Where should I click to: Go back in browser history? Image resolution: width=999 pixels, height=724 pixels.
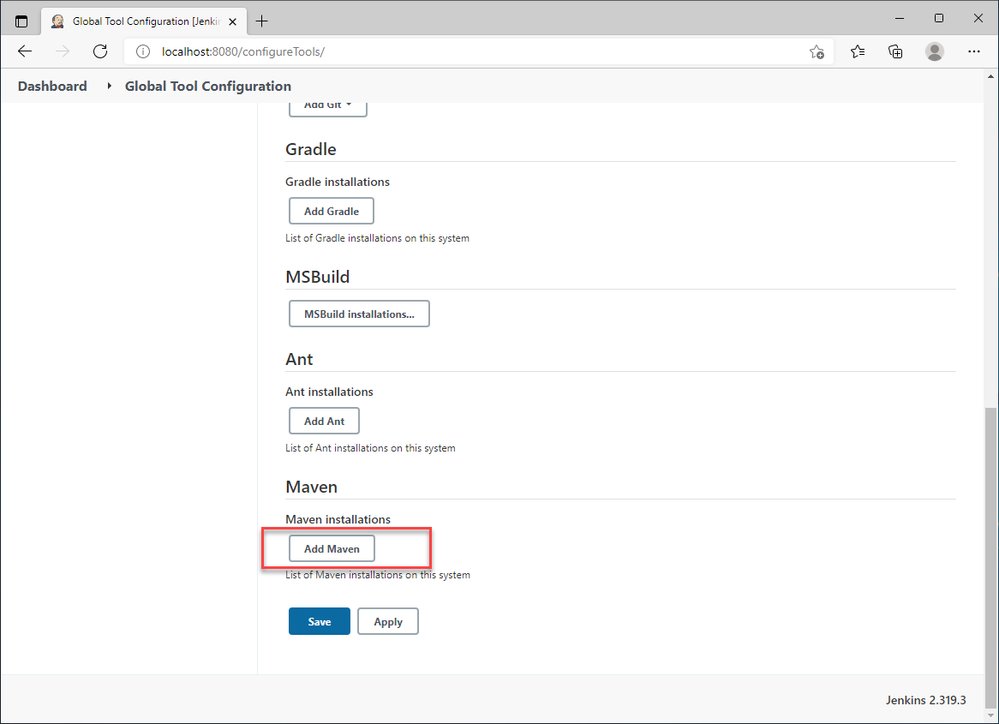click(25, 52)
